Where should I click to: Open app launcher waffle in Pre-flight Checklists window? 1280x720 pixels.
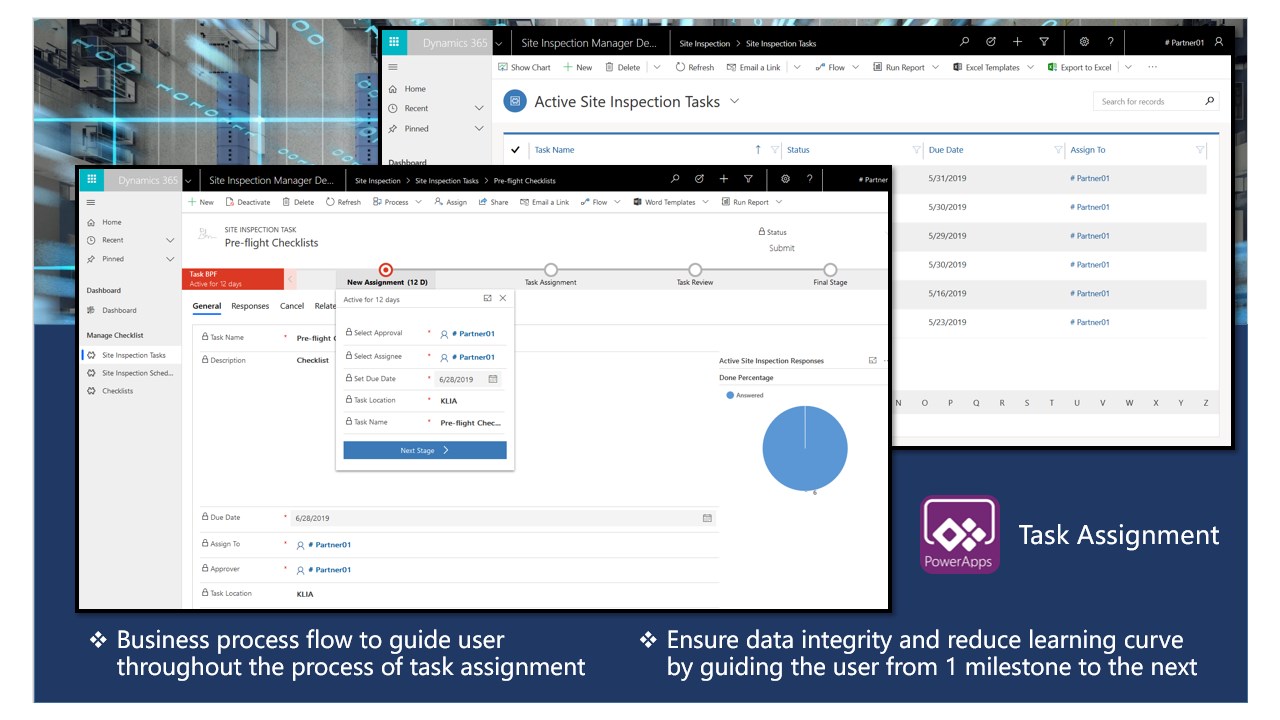tap(92, 180)
